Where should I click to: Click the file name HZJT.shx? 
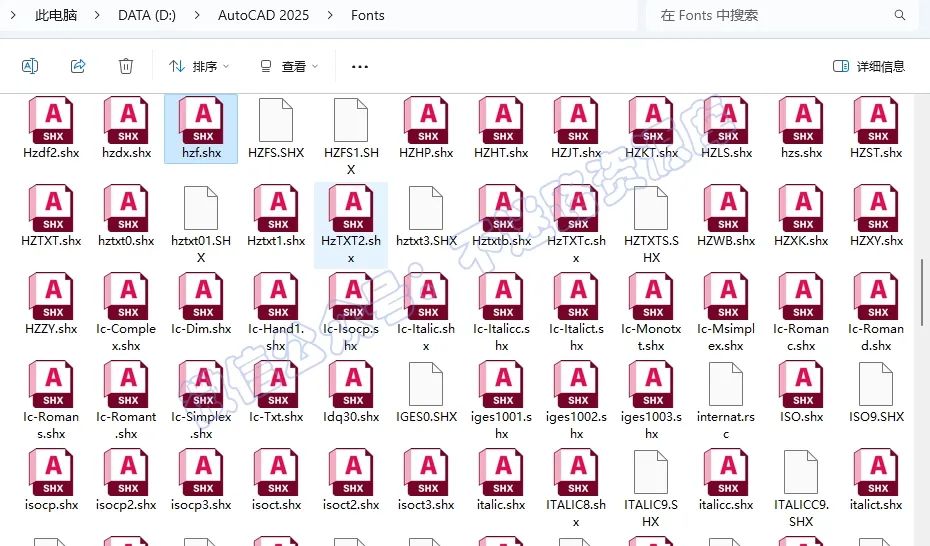click(577, 153)
